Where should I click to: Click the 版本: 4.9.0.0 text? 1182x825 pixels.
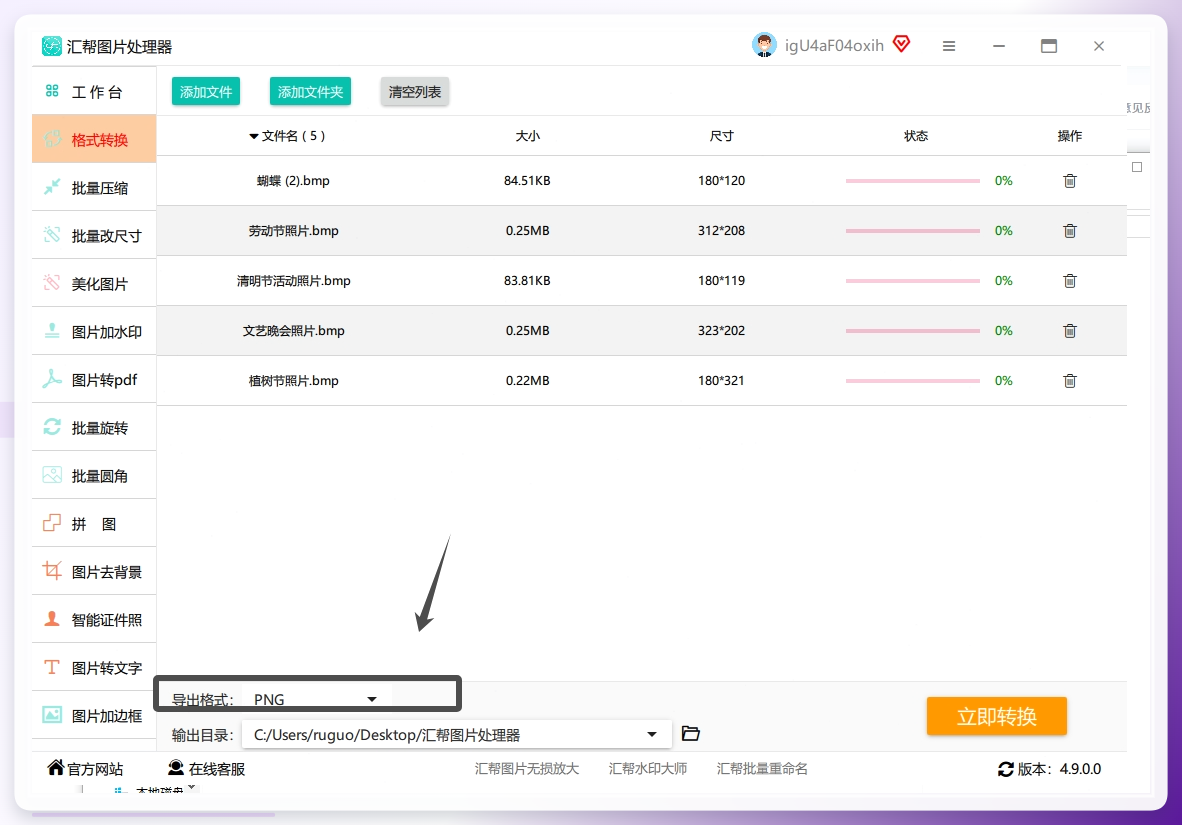pos(1059,769)
